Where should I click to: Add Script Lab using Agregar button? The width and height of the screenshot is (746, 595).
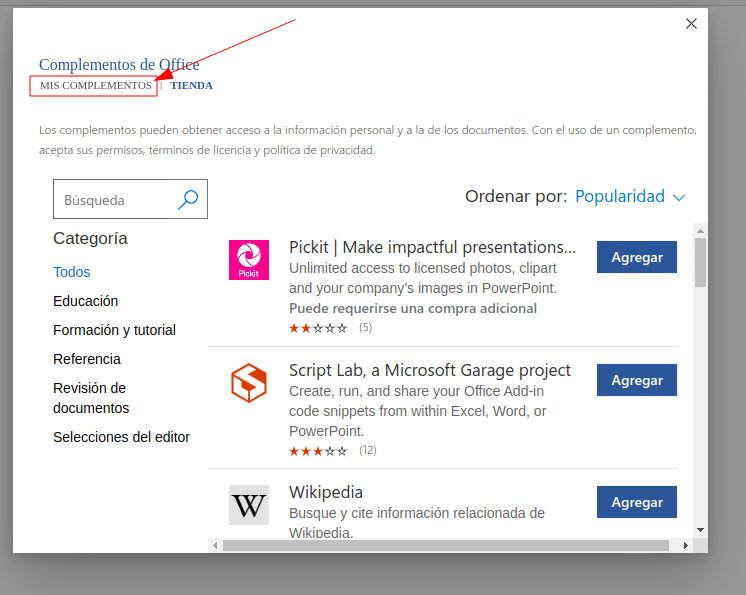click(x=636, y=380)
